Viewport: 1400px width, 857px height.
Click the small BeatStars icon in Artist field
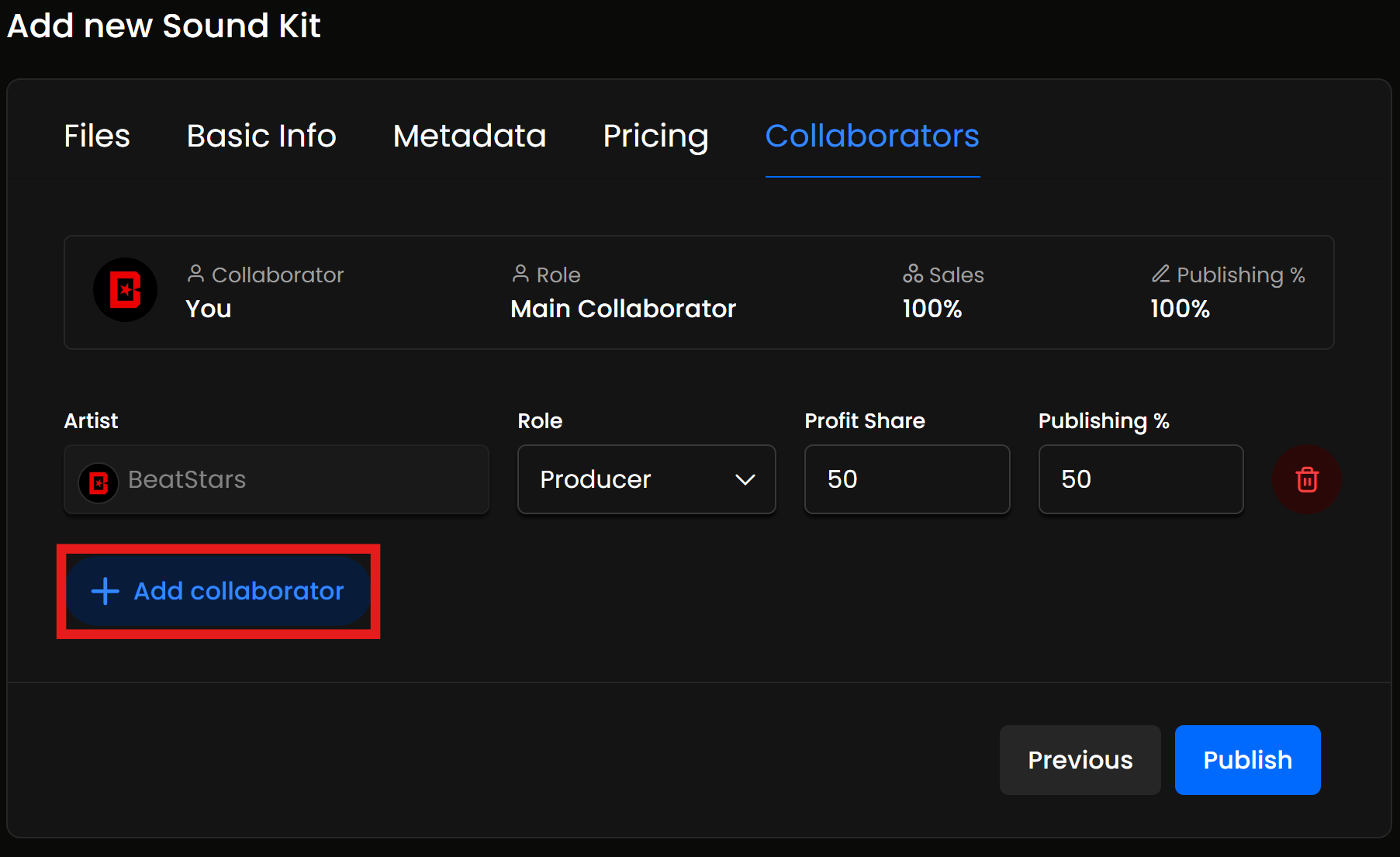99,482
